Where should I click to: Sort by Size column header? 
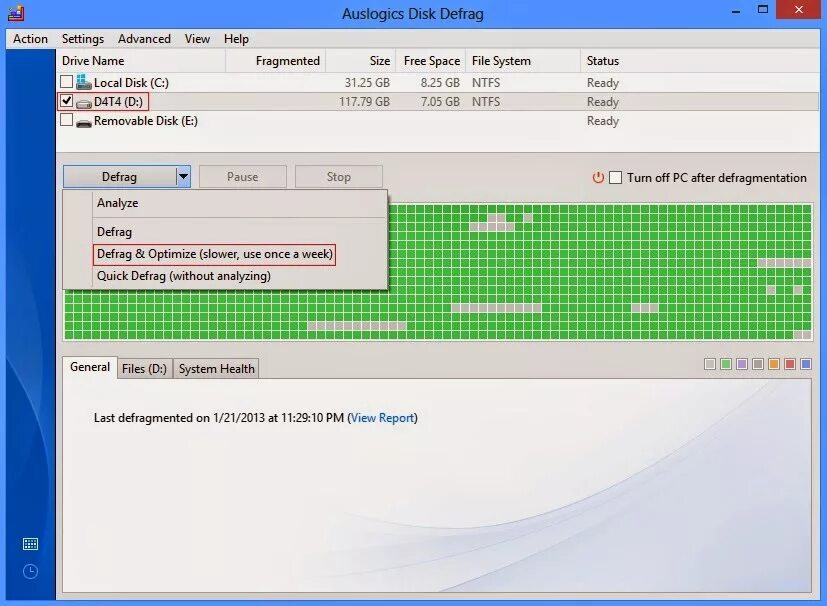pos(361,61)
